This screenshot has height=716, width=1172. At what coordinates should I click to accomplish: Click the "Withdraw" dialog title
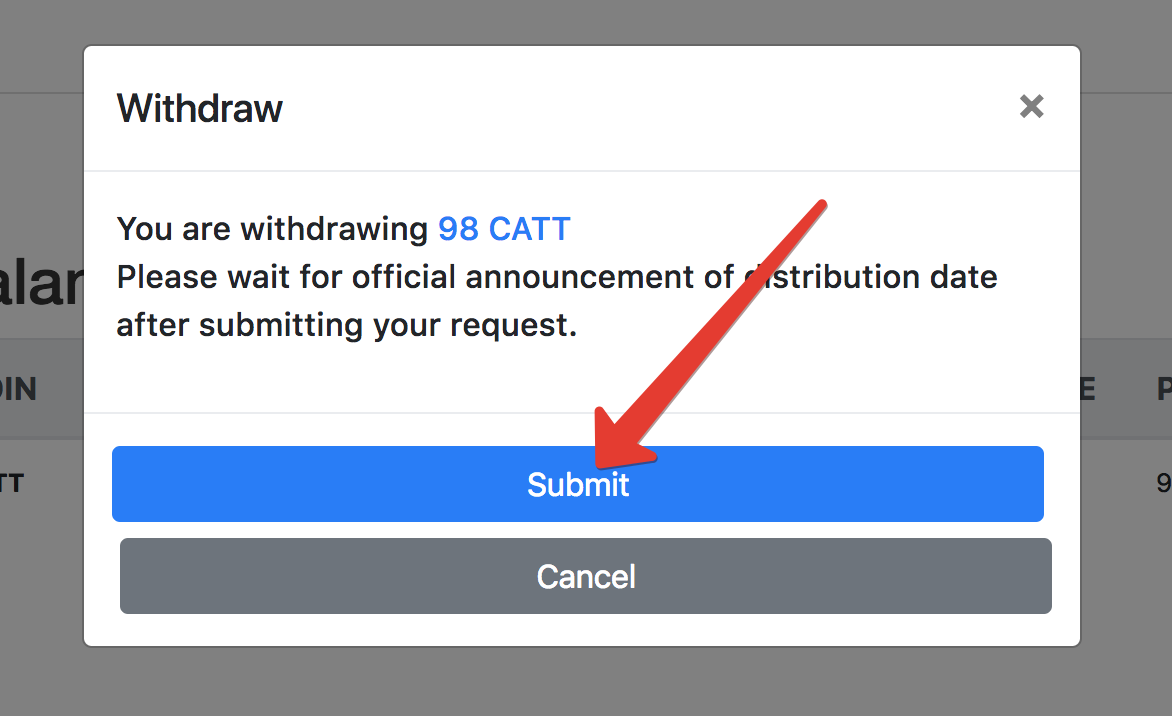(200, 108)
